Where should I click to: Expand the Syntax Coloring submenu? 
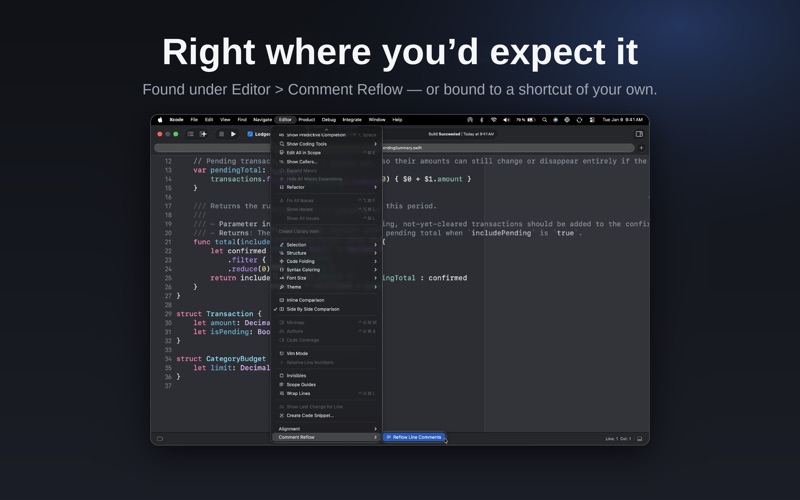(x=327, y=270)
